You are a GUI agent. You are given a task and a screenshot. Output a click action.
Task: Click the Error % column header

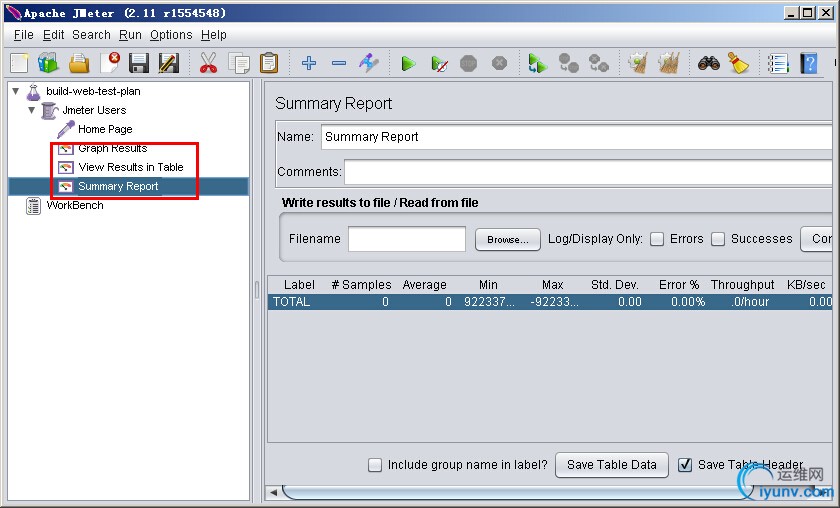click(679, 285)
